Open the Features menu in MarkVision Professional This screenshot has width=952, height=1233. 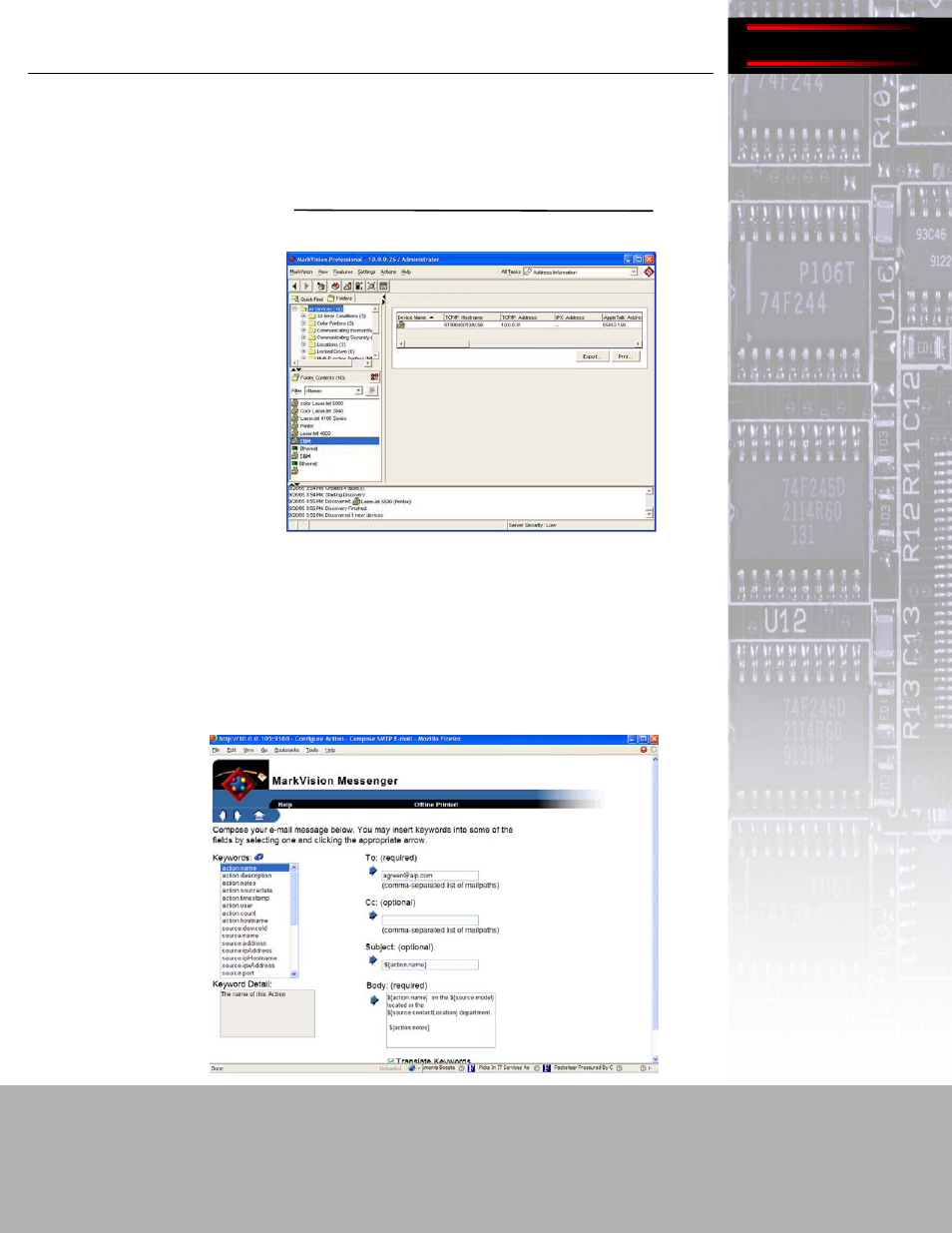pos(343,272)
